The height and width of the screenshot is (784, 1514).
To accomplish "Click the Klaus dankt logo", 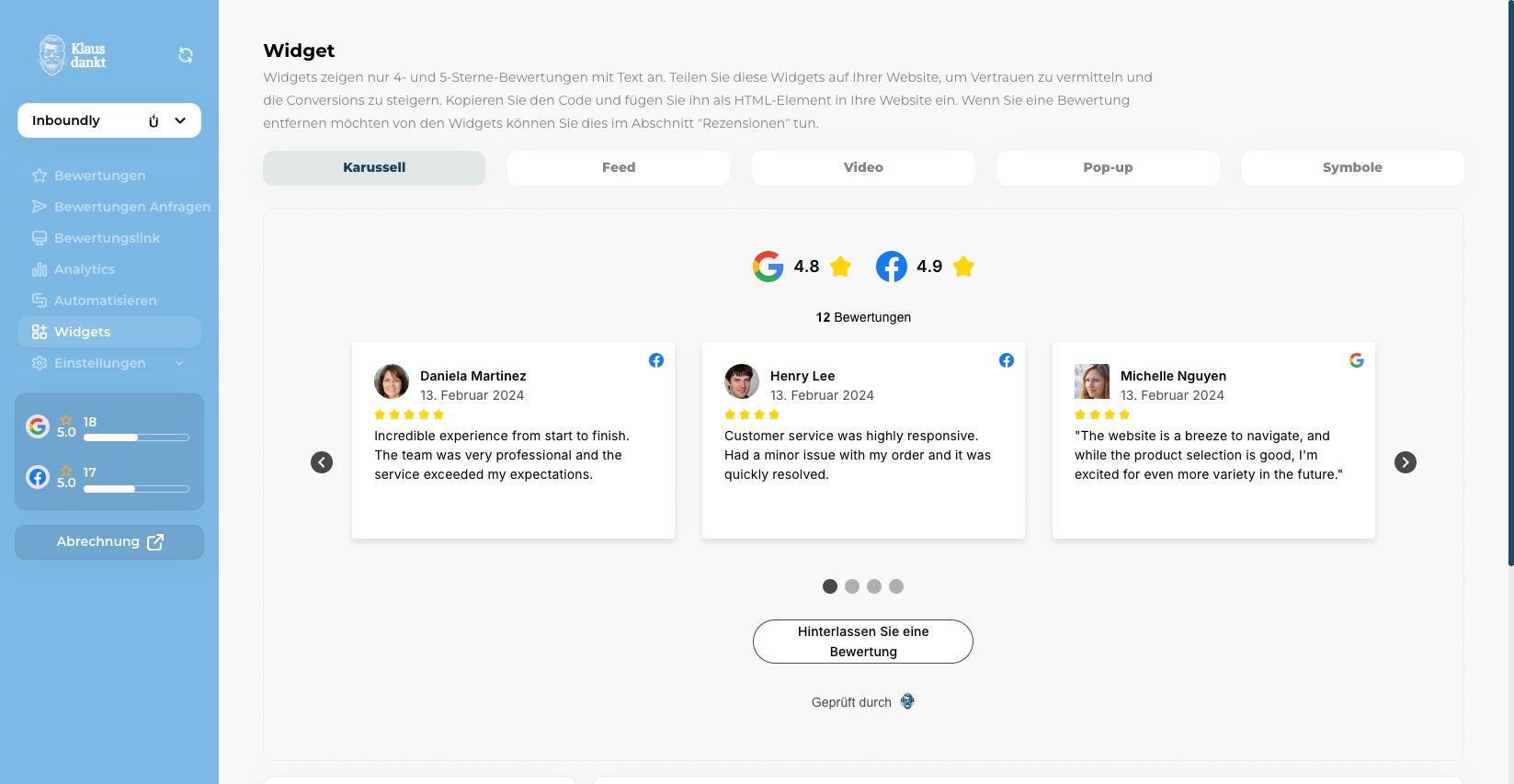I will (x=72, y=55).
